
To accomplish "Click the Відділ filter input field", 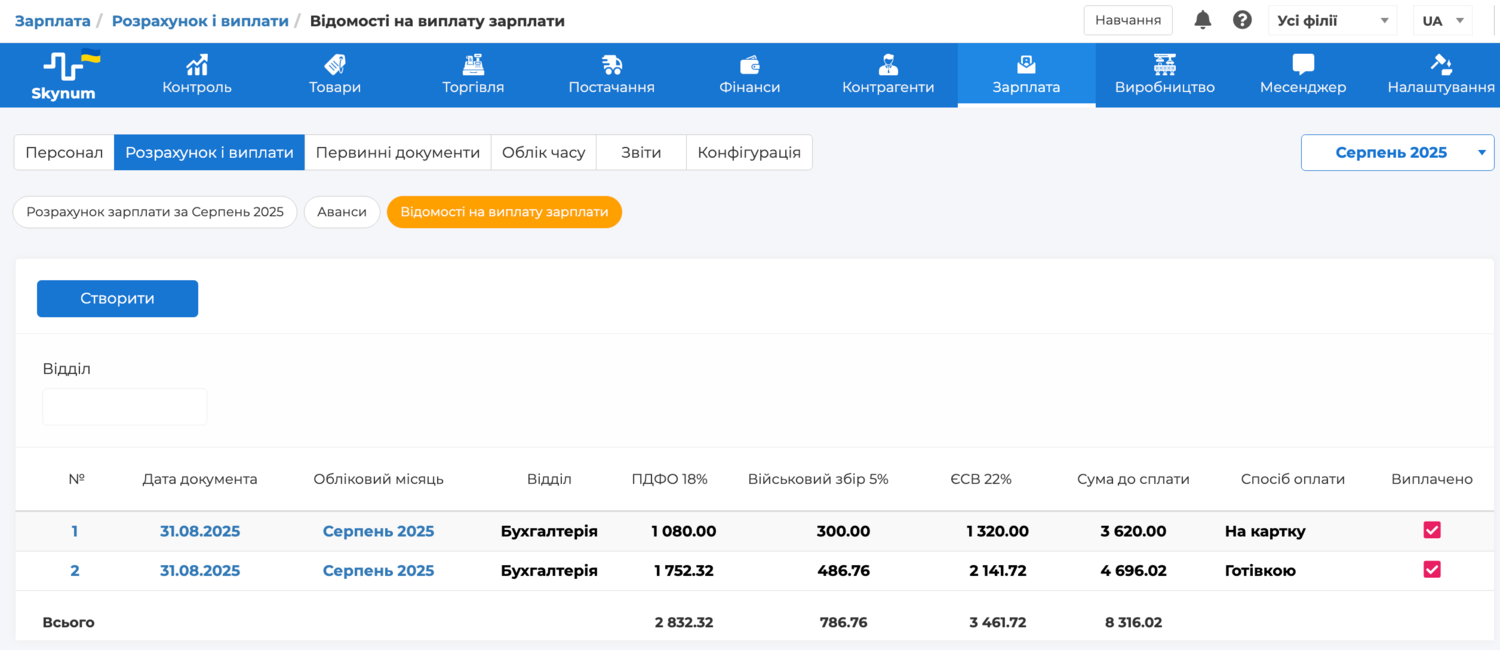I will pos(125,407).
